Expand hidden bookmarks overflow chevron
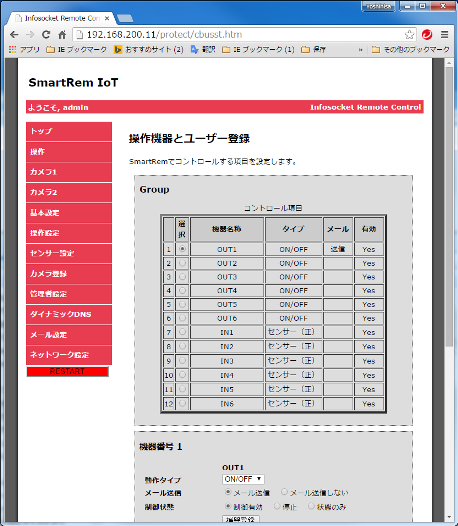 tap(361, 50)
